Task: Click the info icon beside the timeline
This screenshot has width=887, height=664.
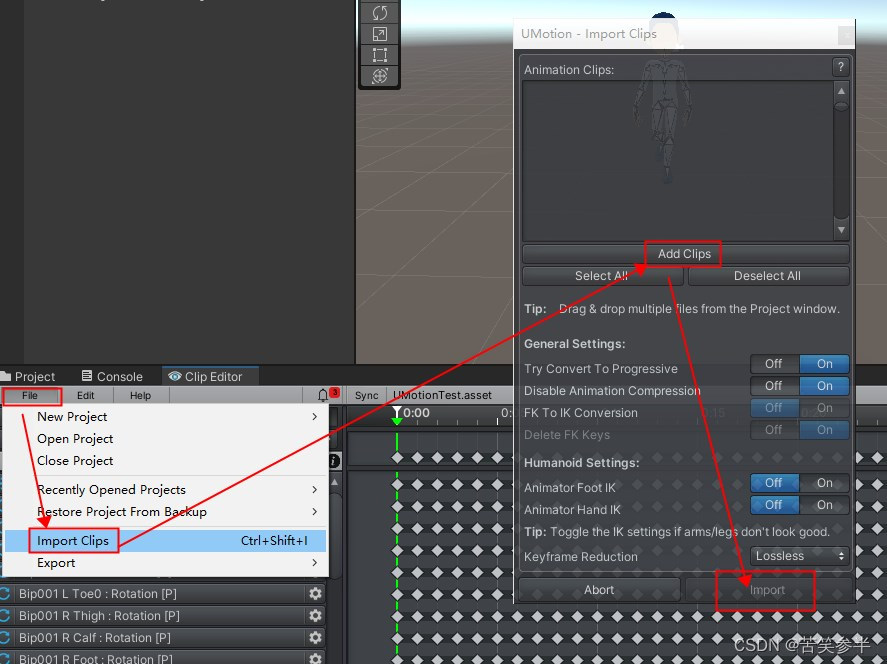Action: pos(334,461)
